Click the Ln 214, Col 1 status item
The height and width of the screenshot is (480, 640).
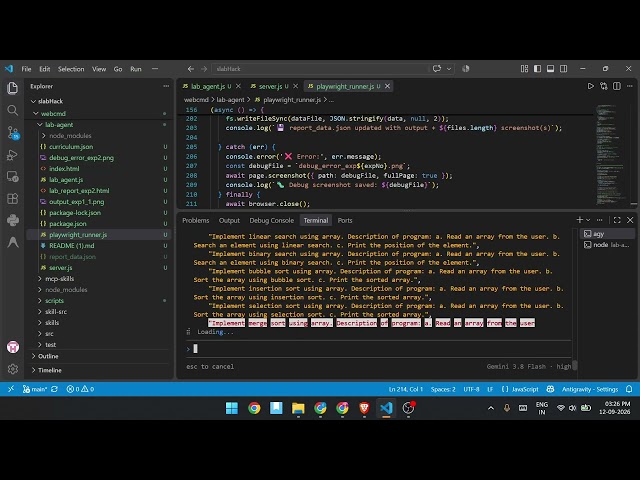(x=406, y=389)
